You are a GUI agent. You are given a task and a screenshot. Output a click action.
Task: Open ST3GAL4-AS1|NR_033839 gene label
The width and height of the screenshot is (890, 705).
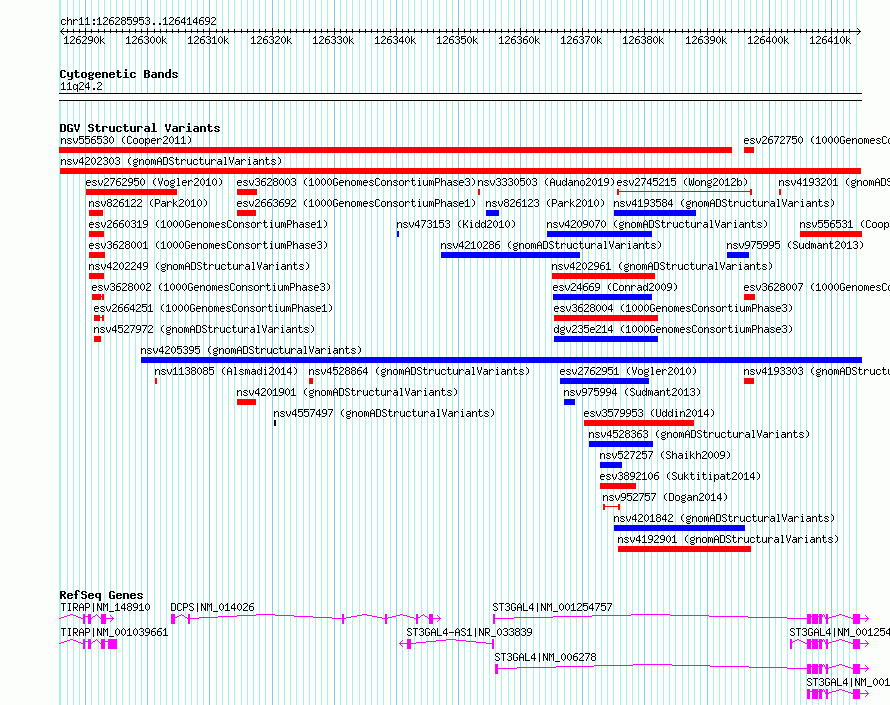(469, 632)
